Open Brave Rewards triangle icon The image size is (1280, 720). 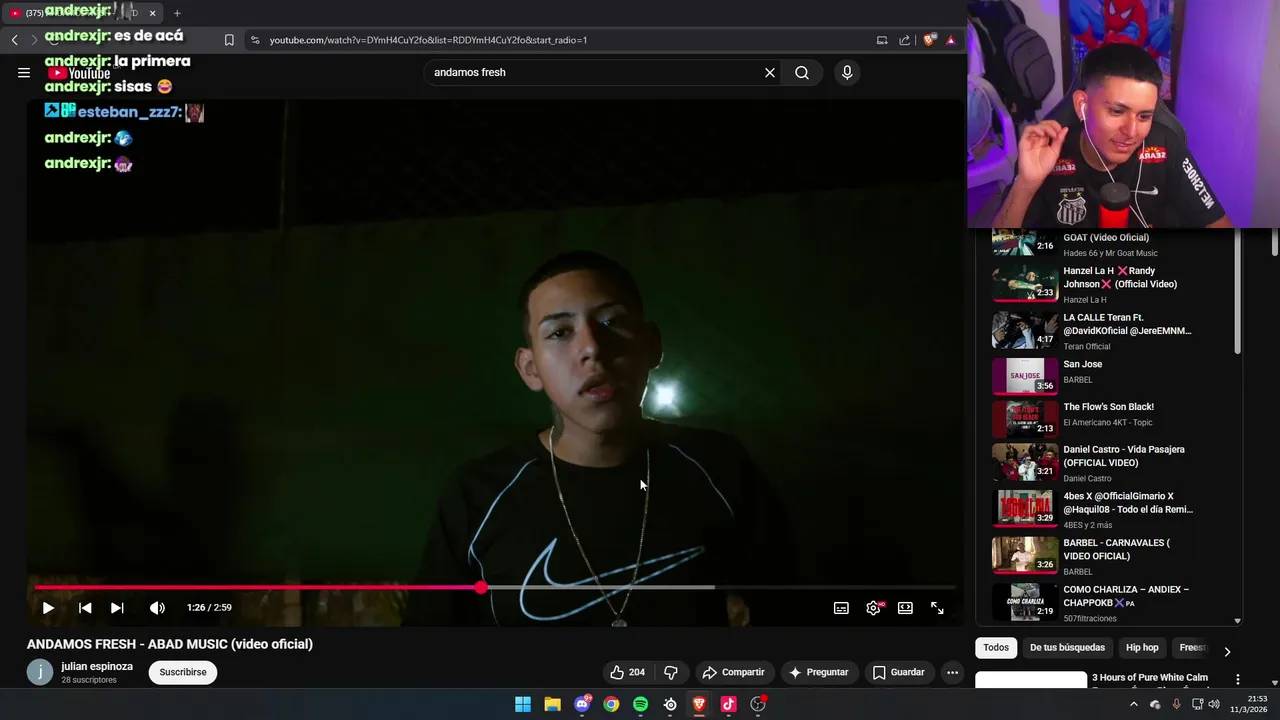[951, 40]
